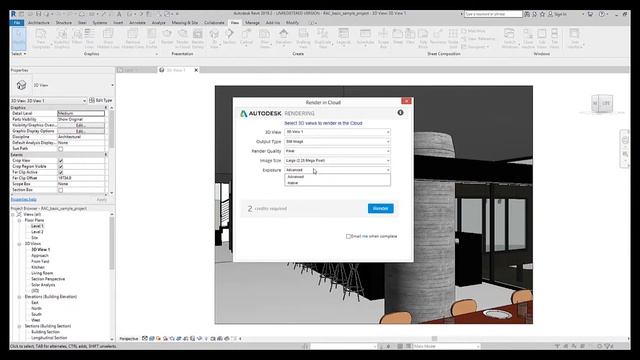Toggle Crop Region Visible checkbox
Screen dimensions: 640x360
point(60,167)
